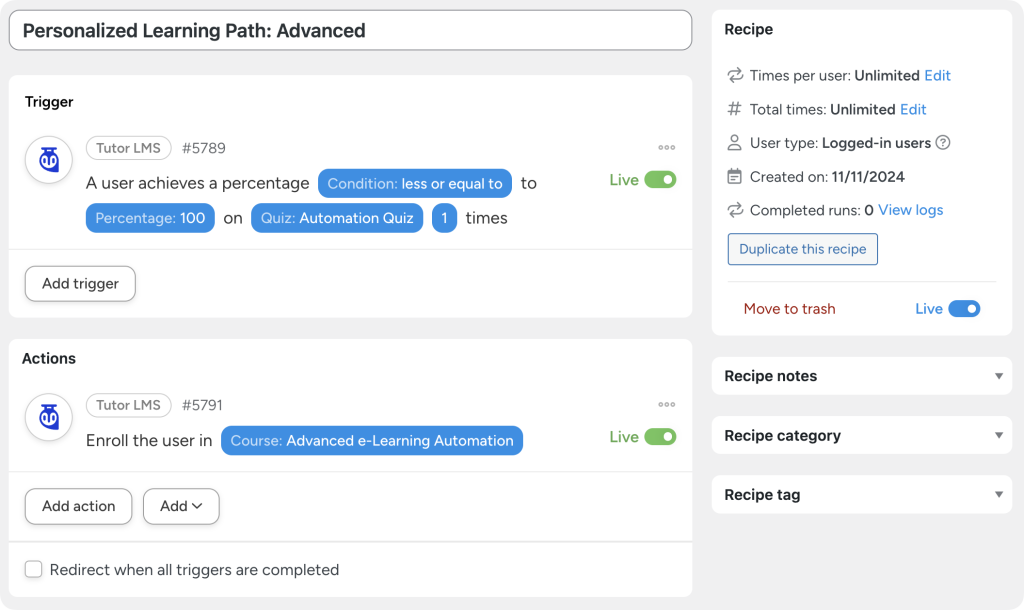The image size is (1024, 610).
Task: Open the trigger options menu
Action: (x=667, y=147)
